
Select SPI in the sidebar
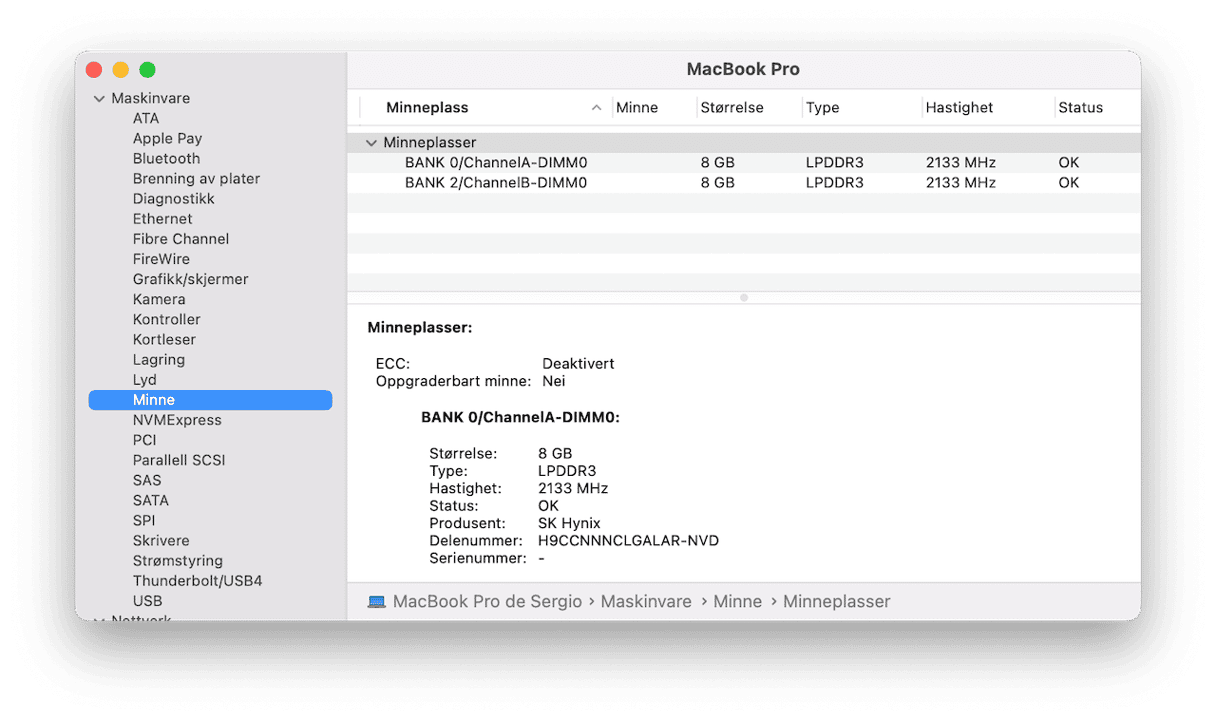click(144, 520)
